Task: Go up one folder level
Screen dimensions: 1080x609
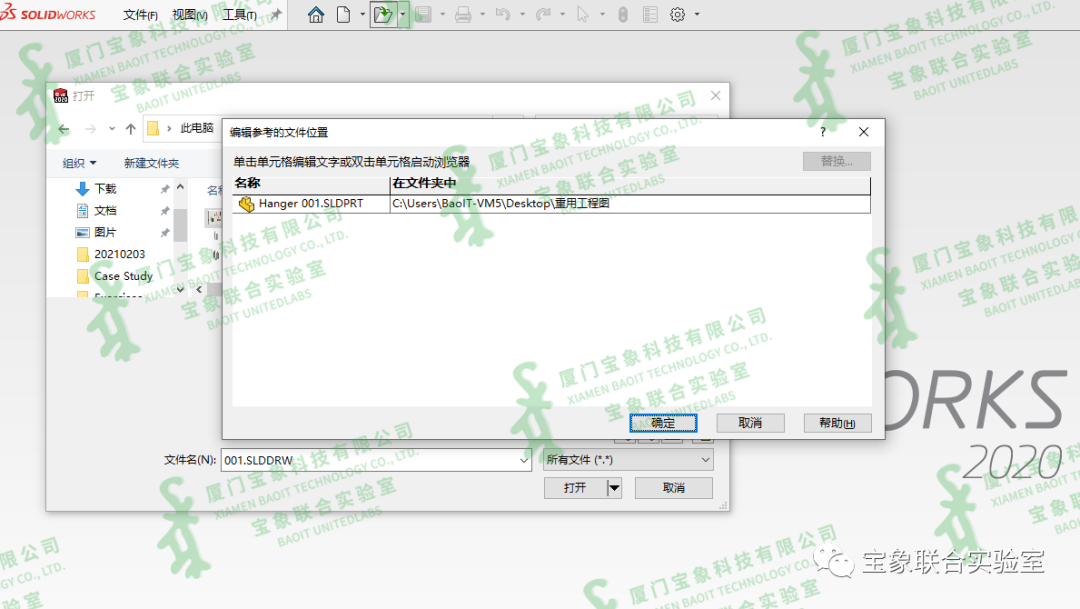Action: 130,129
